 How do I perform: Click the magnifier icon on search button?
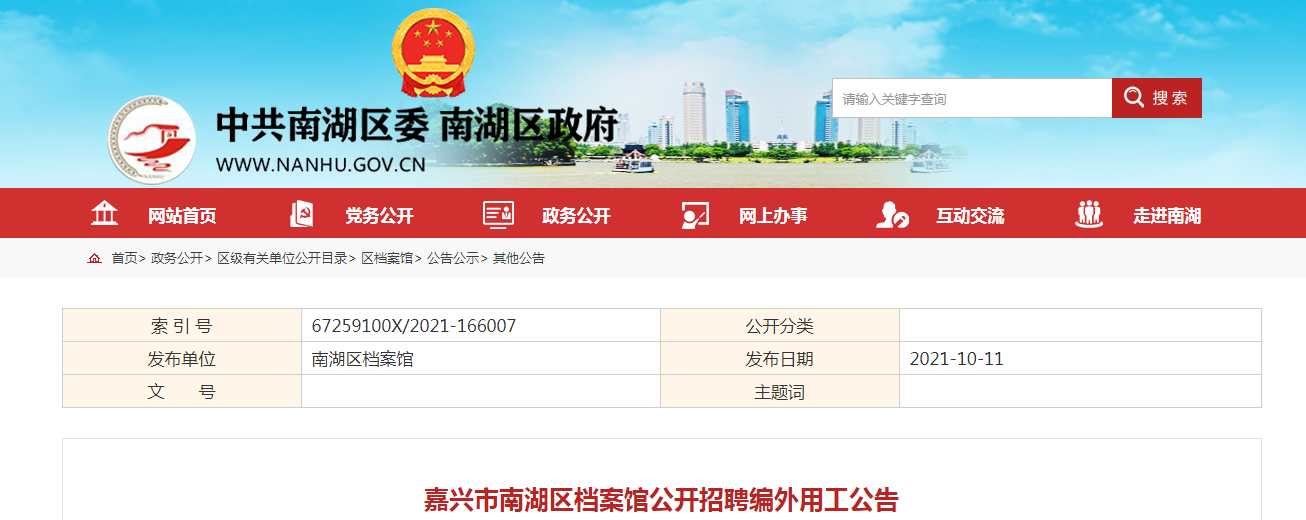(1134, 97)
